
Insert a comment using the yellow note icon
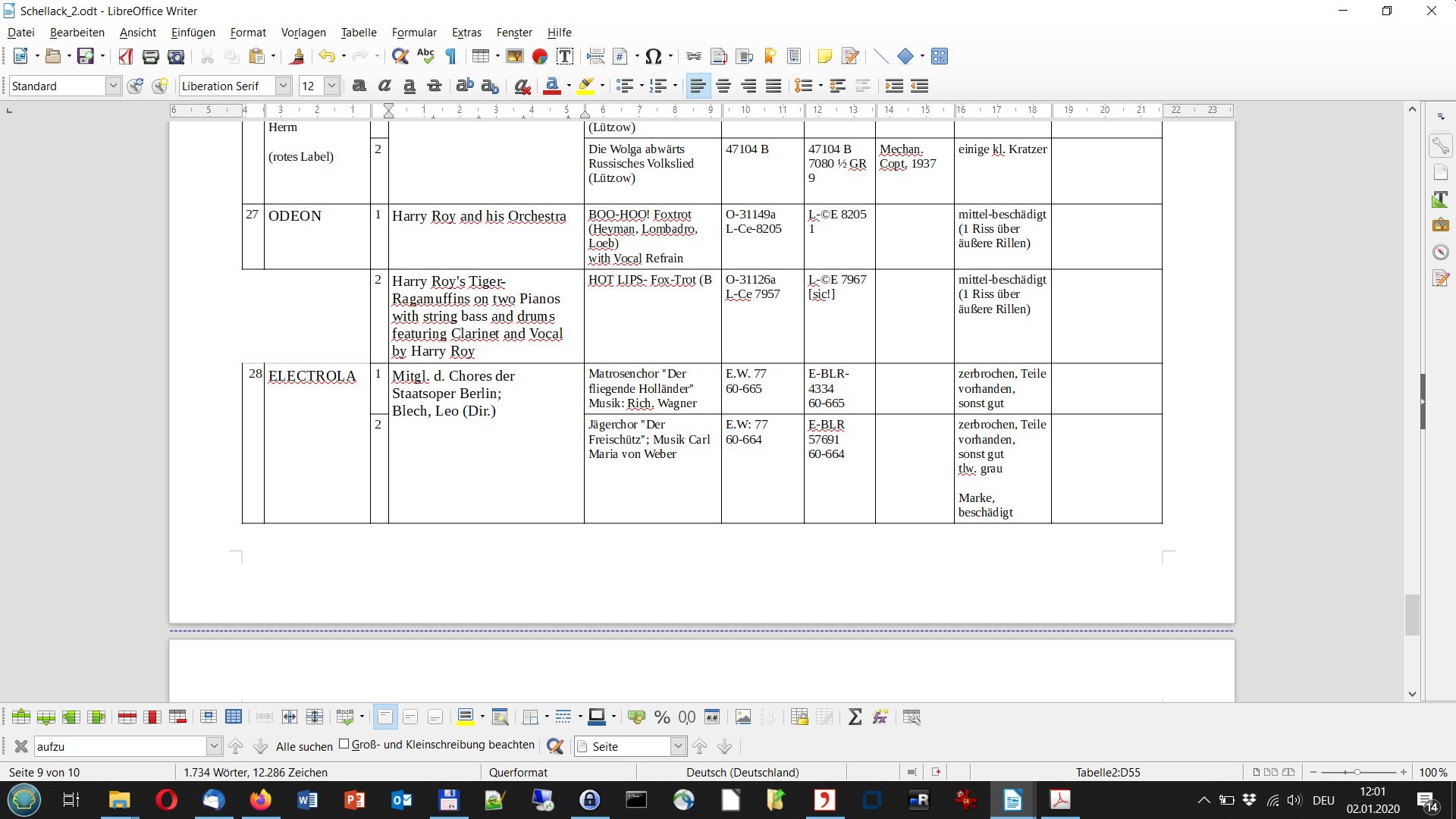click(x=825, y=56)
